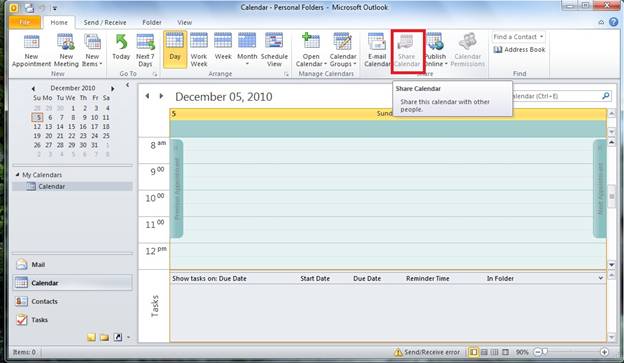Open the Send / Receive tab
The width and height of the screenshot is (624, 363).
pyautogui.click(x=105, y=23)
